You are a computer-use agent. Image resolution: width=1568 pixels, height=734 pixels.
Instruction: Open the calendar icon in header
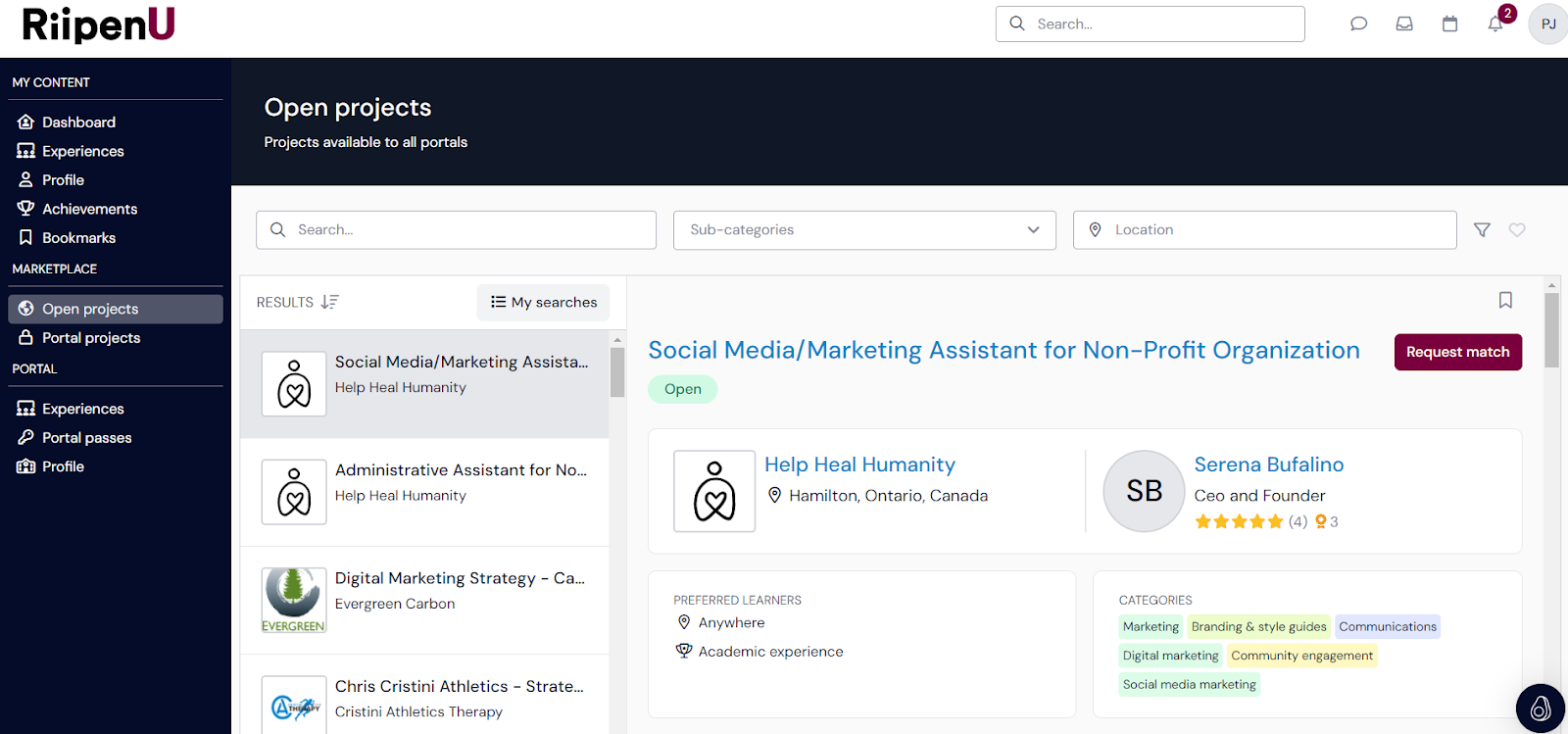tap(1449, 24)
